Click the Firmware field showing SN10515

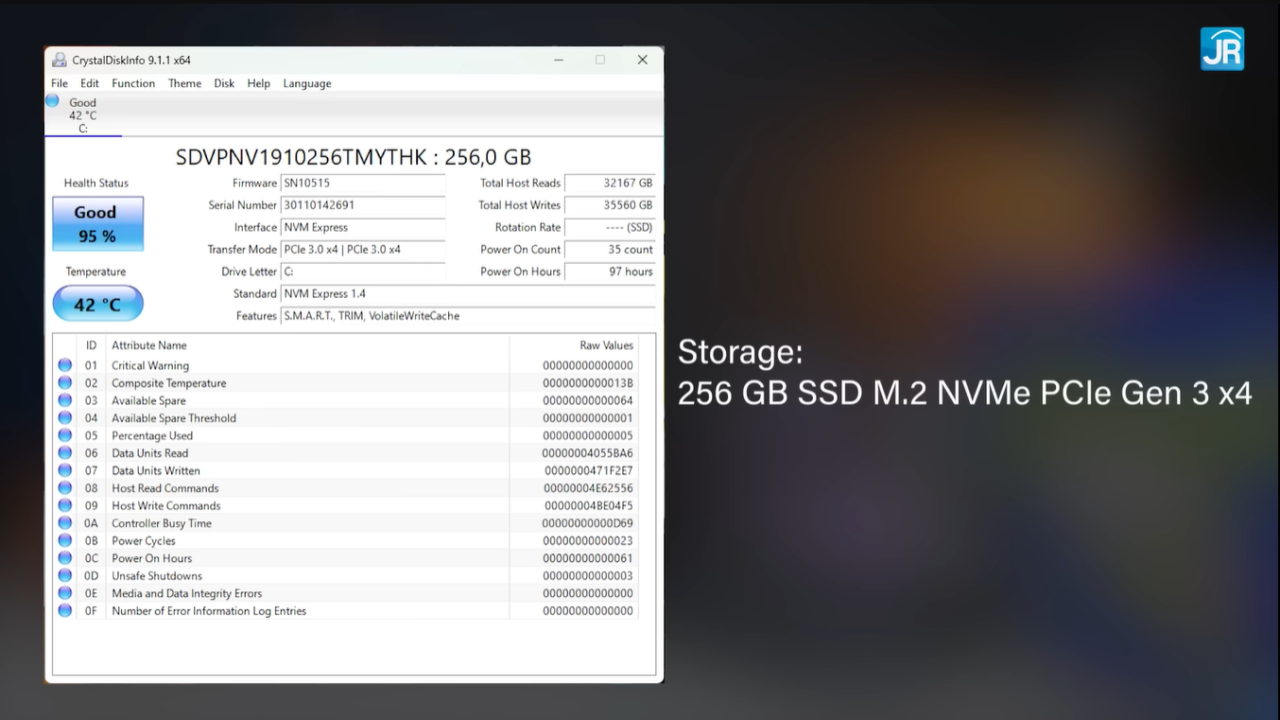(363, 183)
